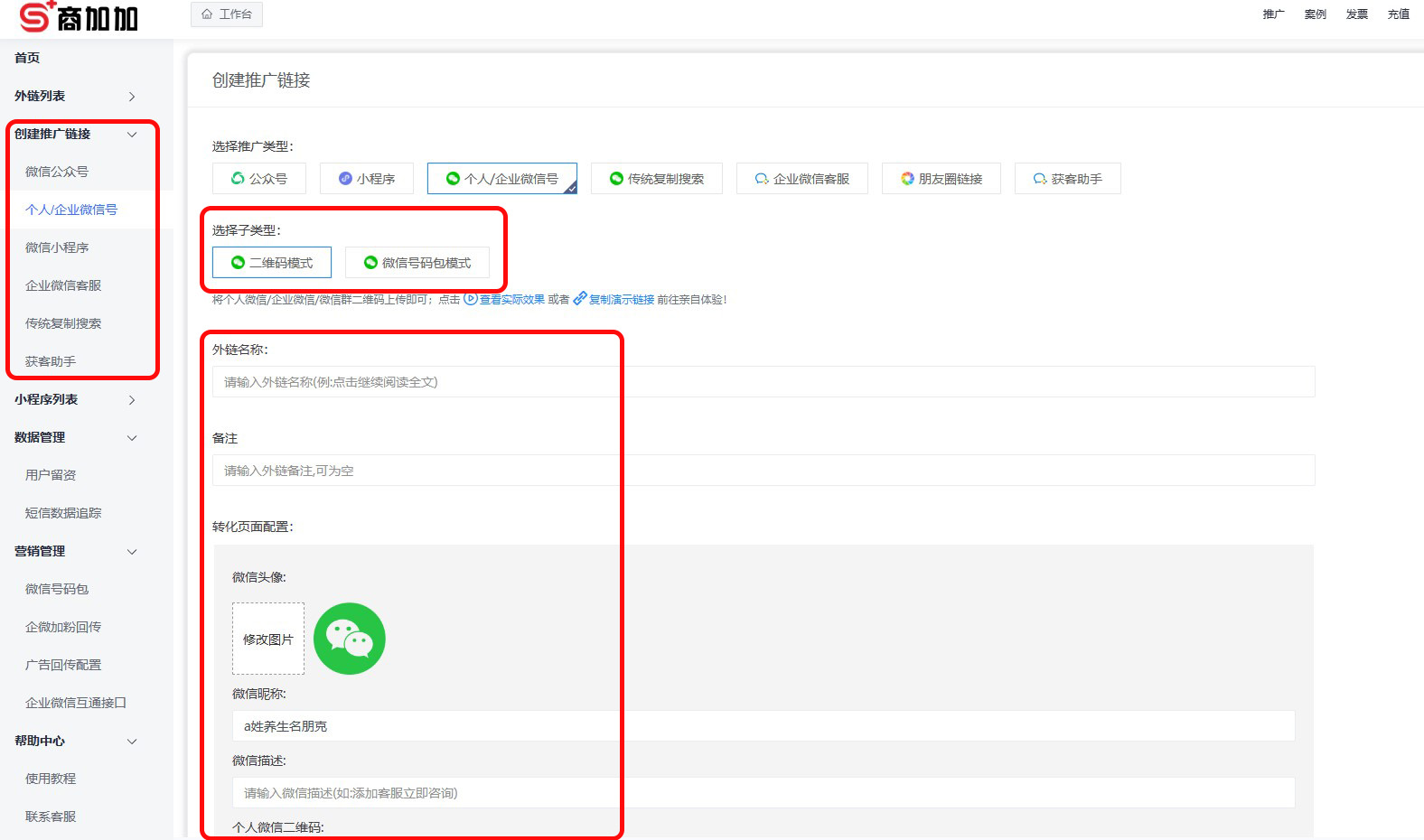Viewport: 1424px width, 840px height.
Task: Collapse the 数据管理 sidebar section
Action: point(132,438)
